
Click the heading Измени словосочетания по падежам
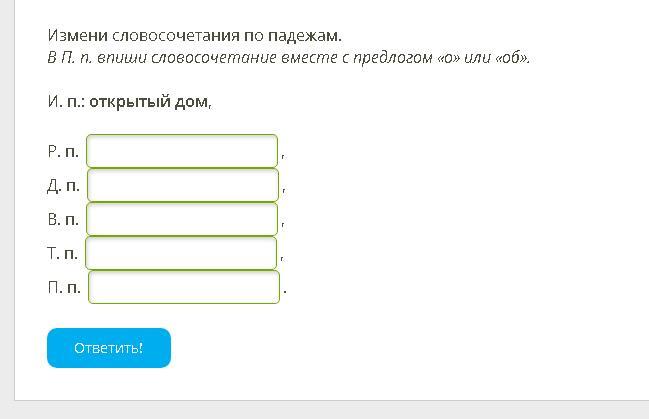click(195, 36)
